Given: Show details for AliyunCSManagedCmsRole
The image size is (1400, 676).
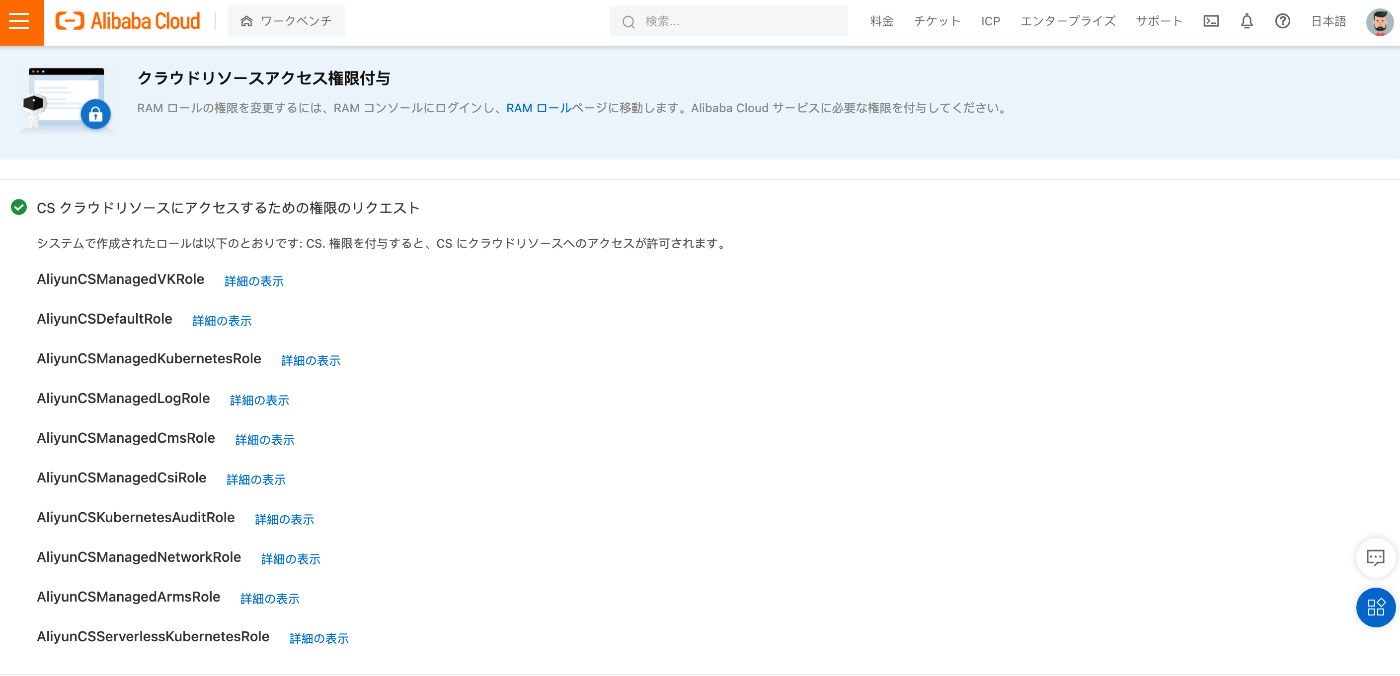Looking at the screenshot, I should click(x=265, y=440).
